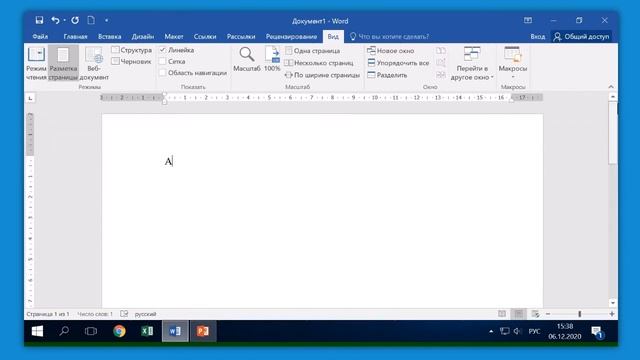Open PowerPoint from the taskbar
Image resolution: width=640 pixels, height=360 pixels.
203,331
